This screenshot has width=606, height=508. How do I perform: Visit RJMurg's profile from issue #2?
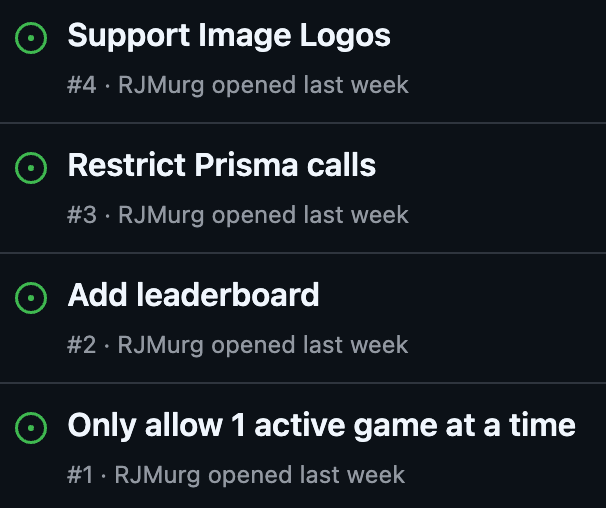pos(162,345)
